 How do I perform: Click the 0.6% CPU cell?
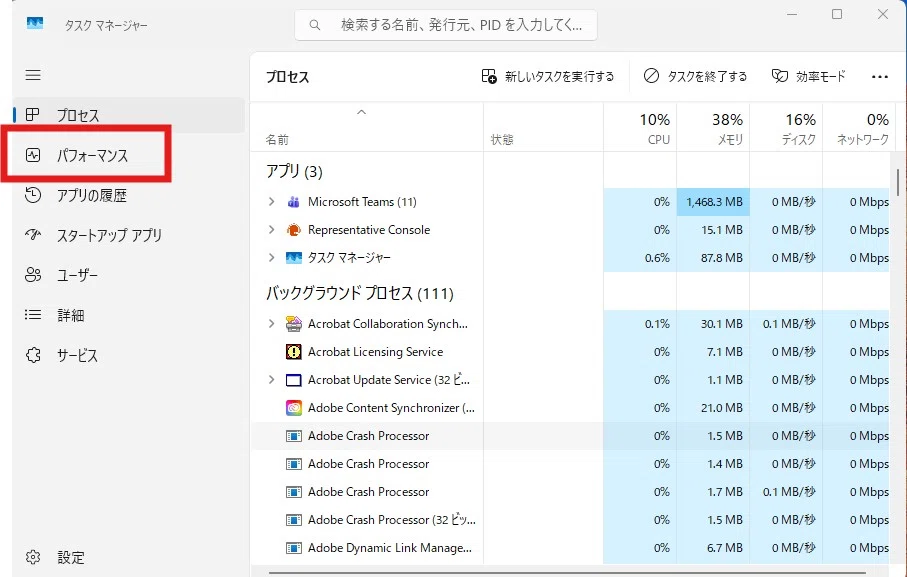(640, 257)
